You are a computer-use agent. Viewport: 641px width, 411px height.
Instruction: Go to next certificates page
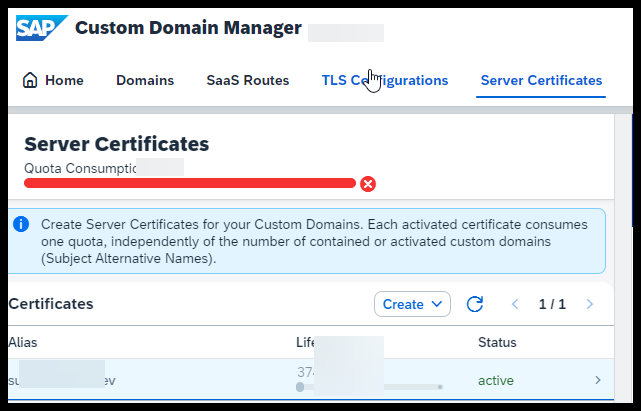(x=589, y=304)
